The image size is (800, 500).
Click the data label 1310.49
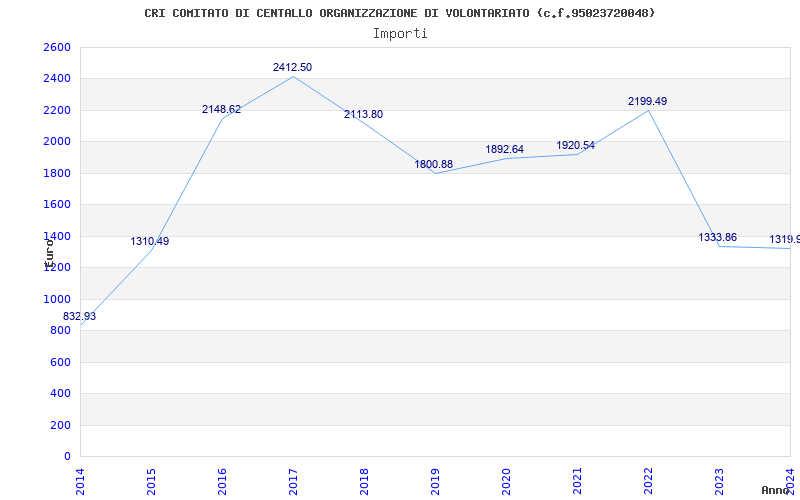[x=149, y=241]
